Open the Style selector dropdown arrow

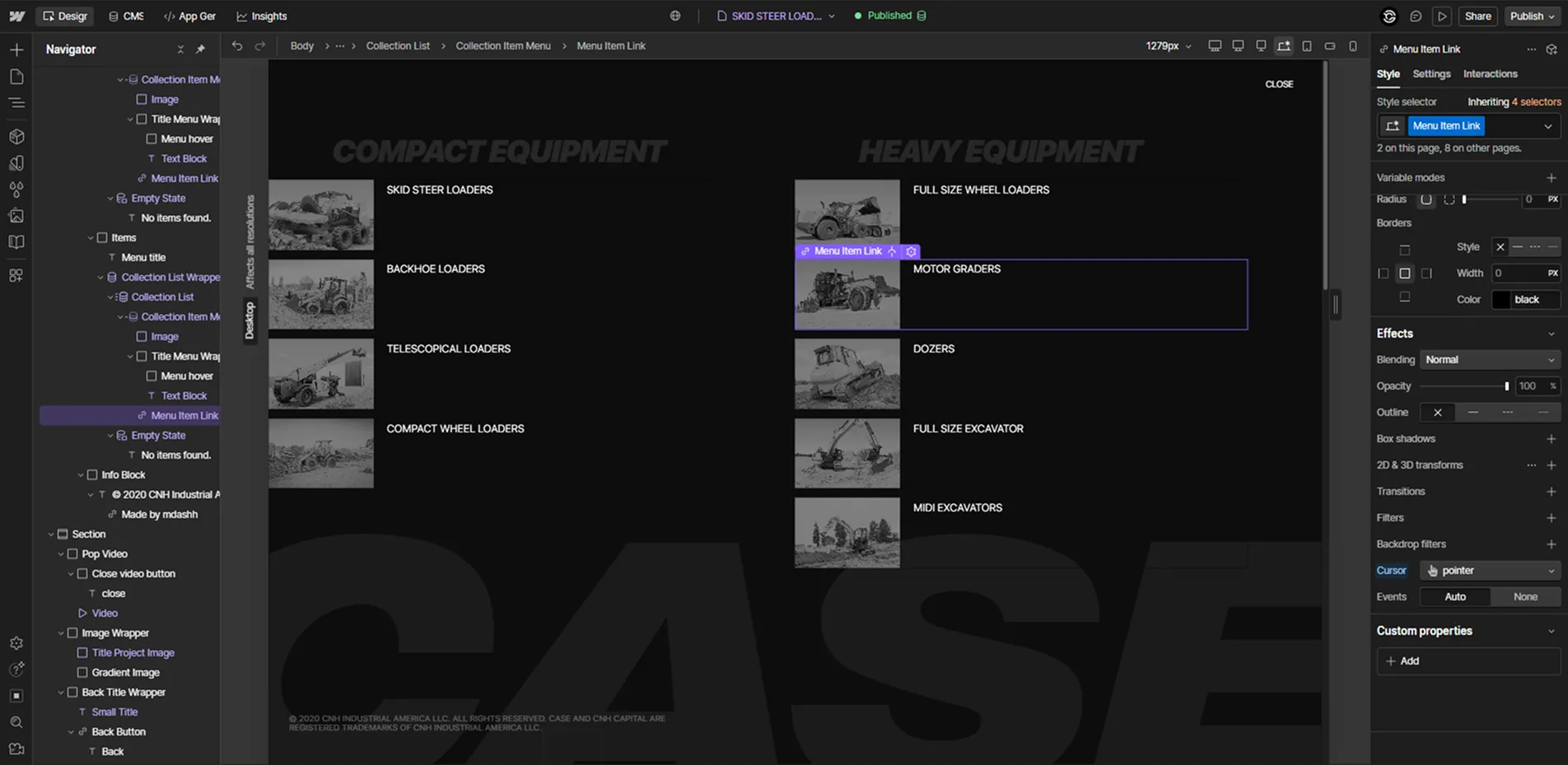pyautogui.click(x=1548, y=126)
